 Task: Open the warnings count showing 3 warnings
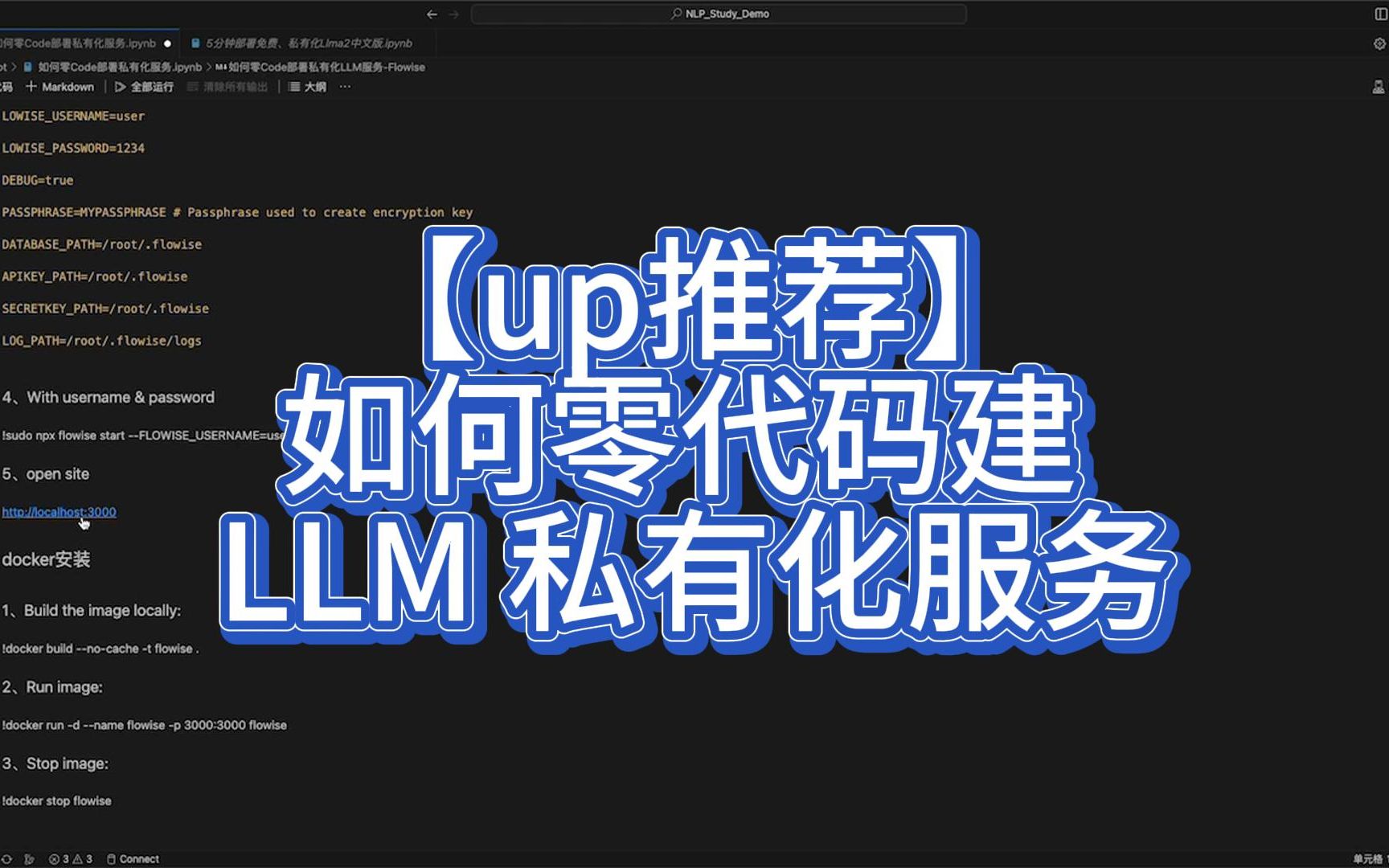coord(83,859)
